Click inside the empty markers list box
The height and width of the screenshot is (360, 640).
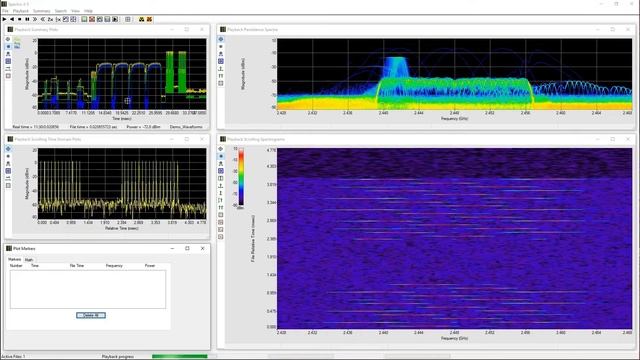click(88, 289)
